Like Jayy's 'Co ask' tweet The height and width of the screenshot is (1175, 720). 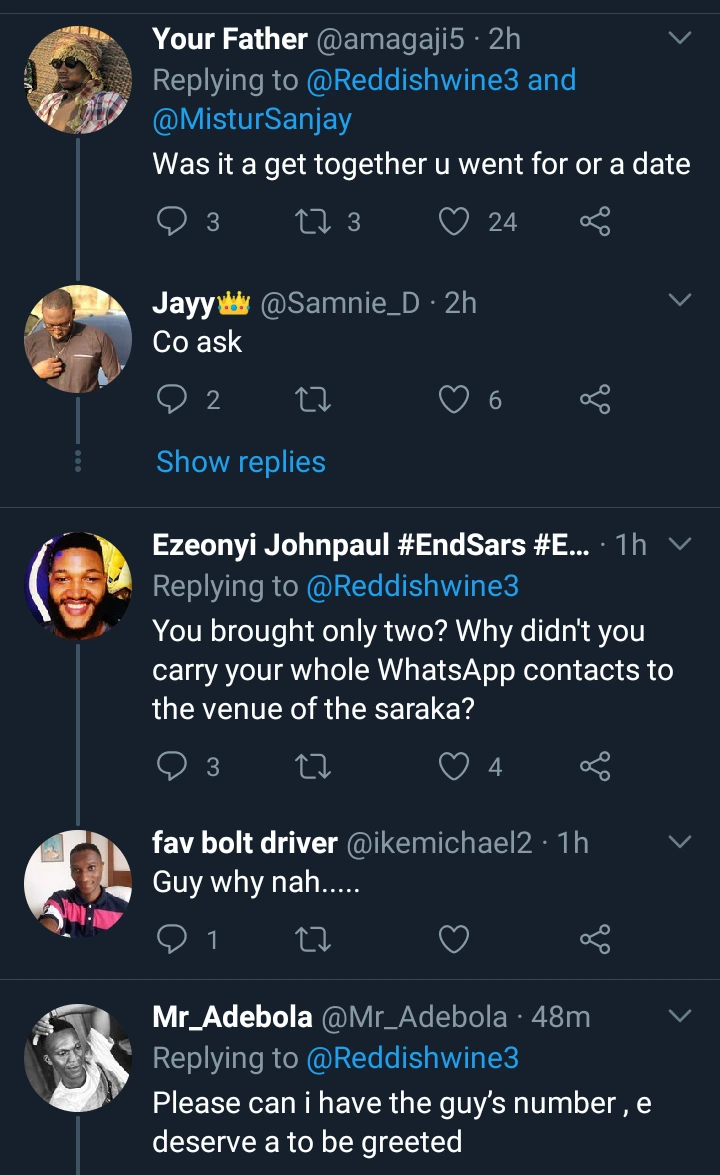tap(455, 401)
